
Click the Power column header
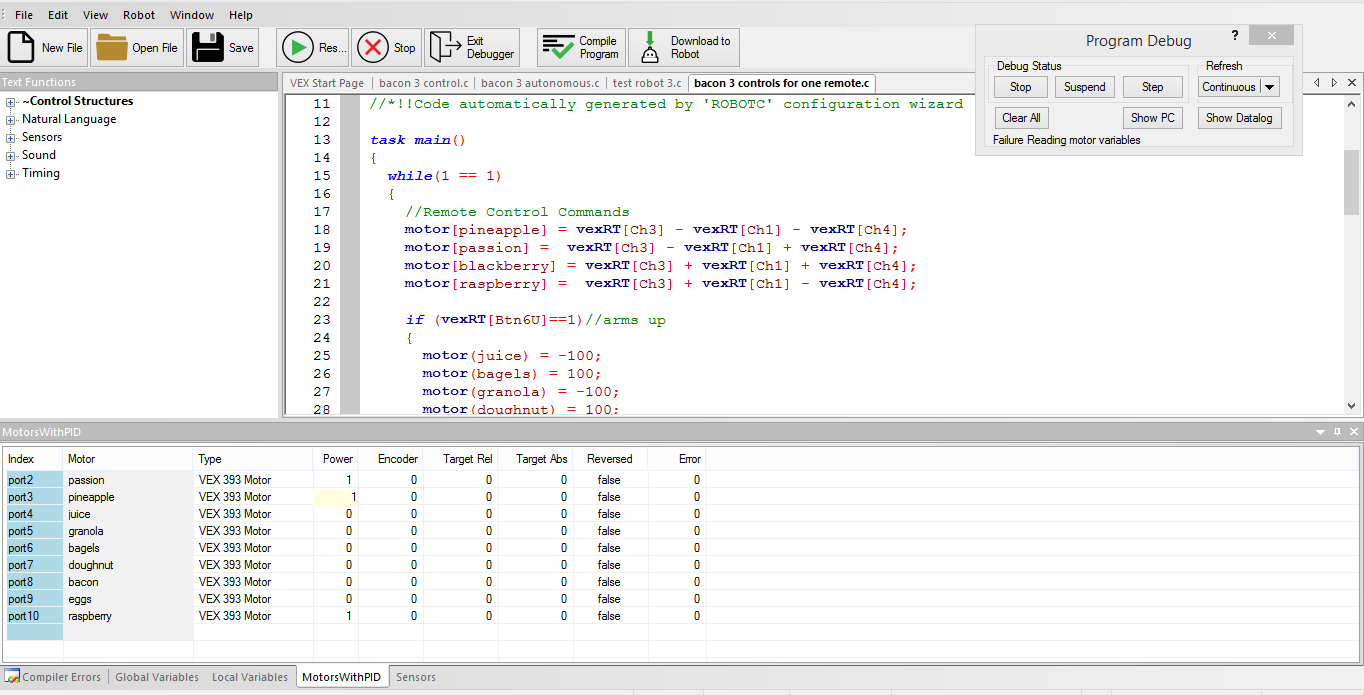click(336, 459)
